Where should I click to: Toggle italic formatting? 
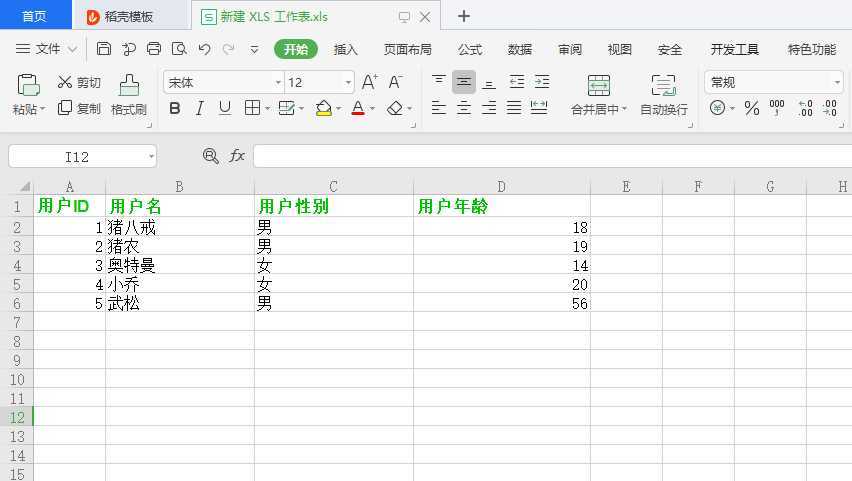click(200, 108)
